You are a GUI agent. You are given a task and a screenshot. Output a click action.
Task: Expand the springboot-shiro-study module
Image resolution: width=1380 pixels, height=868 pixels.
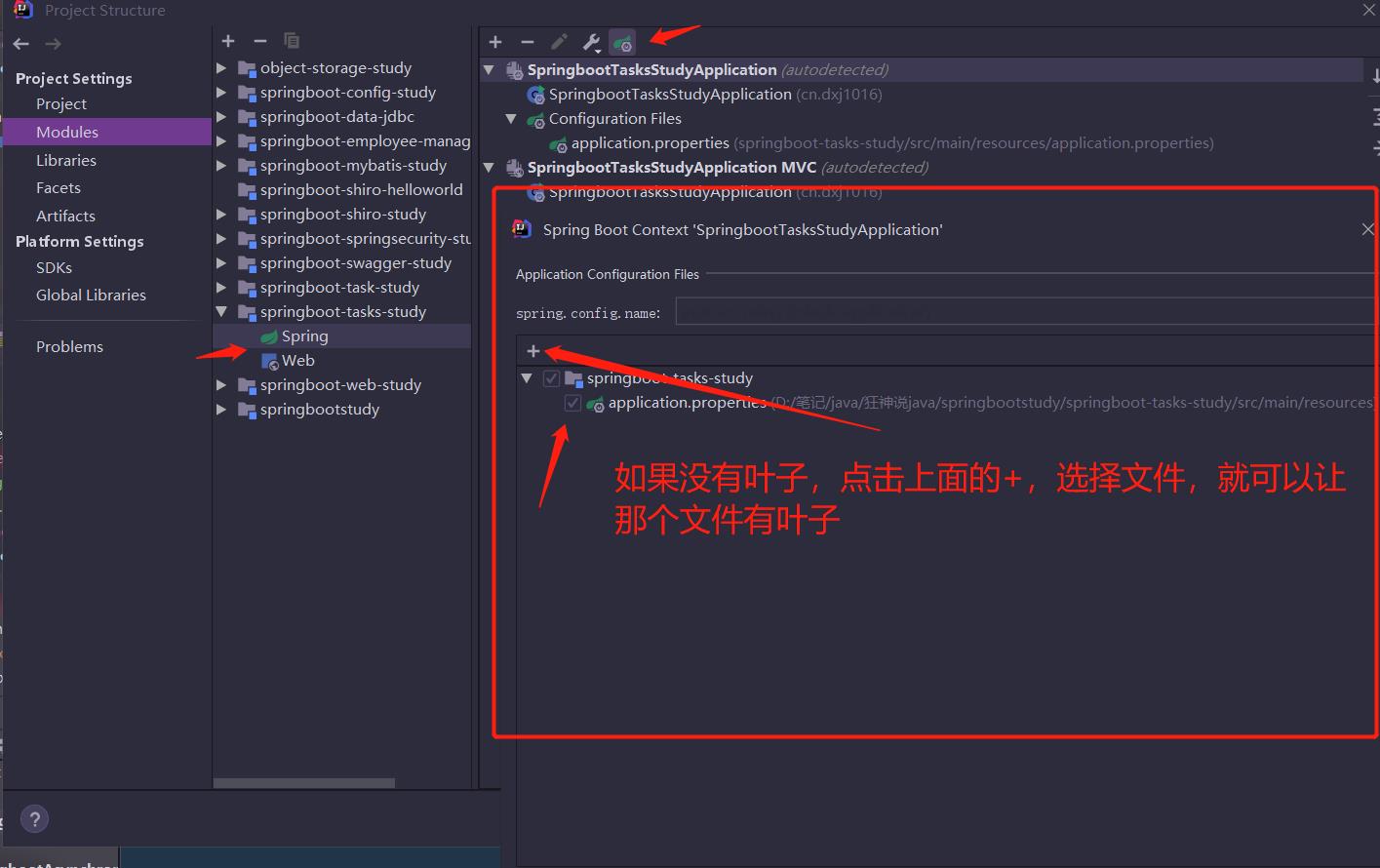click(x=221, y=215)
